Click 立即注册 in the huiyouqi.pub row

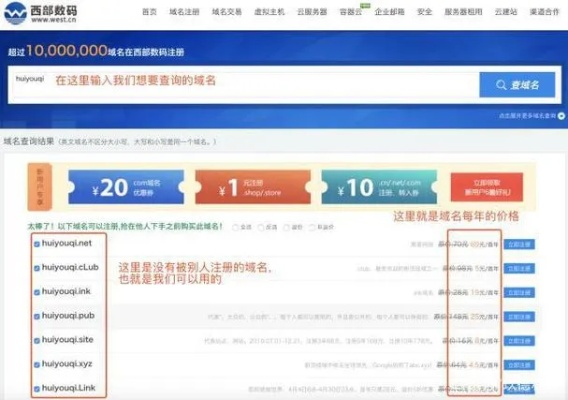click(519, 317)
